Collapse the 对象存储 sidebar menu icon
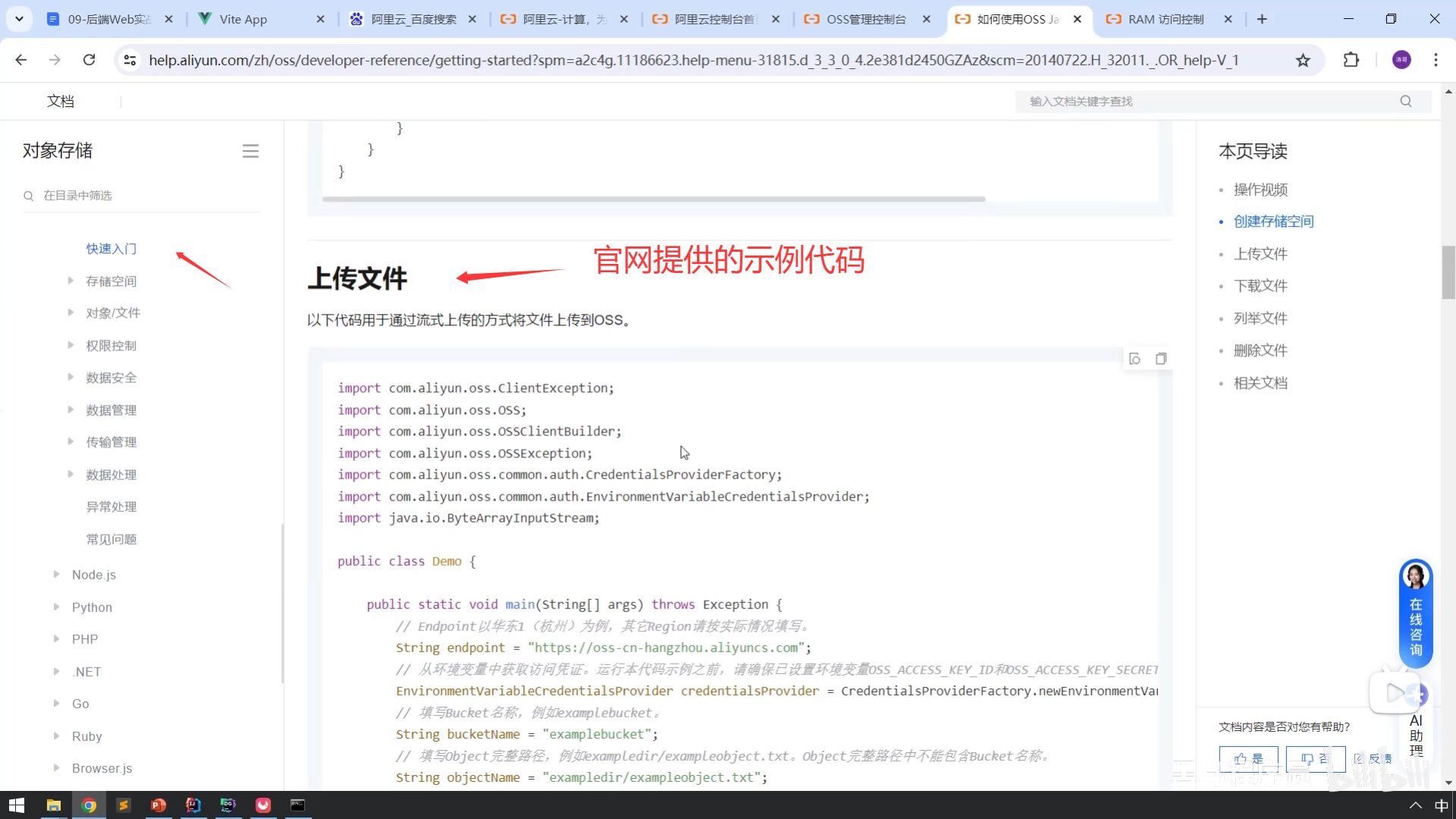The width and height of the screenshot is (1456, 819). click(250, 151)
